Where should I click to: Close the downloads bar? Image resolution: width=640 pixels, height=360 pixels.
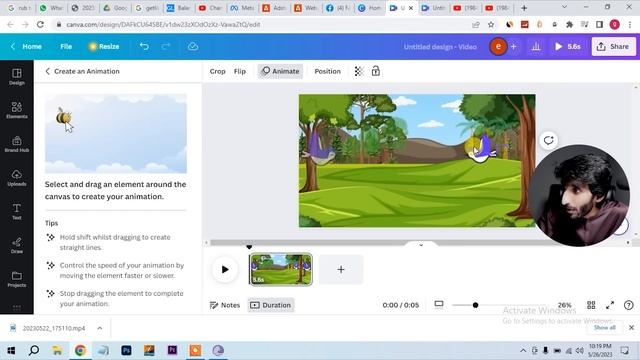tap(631, 327)
